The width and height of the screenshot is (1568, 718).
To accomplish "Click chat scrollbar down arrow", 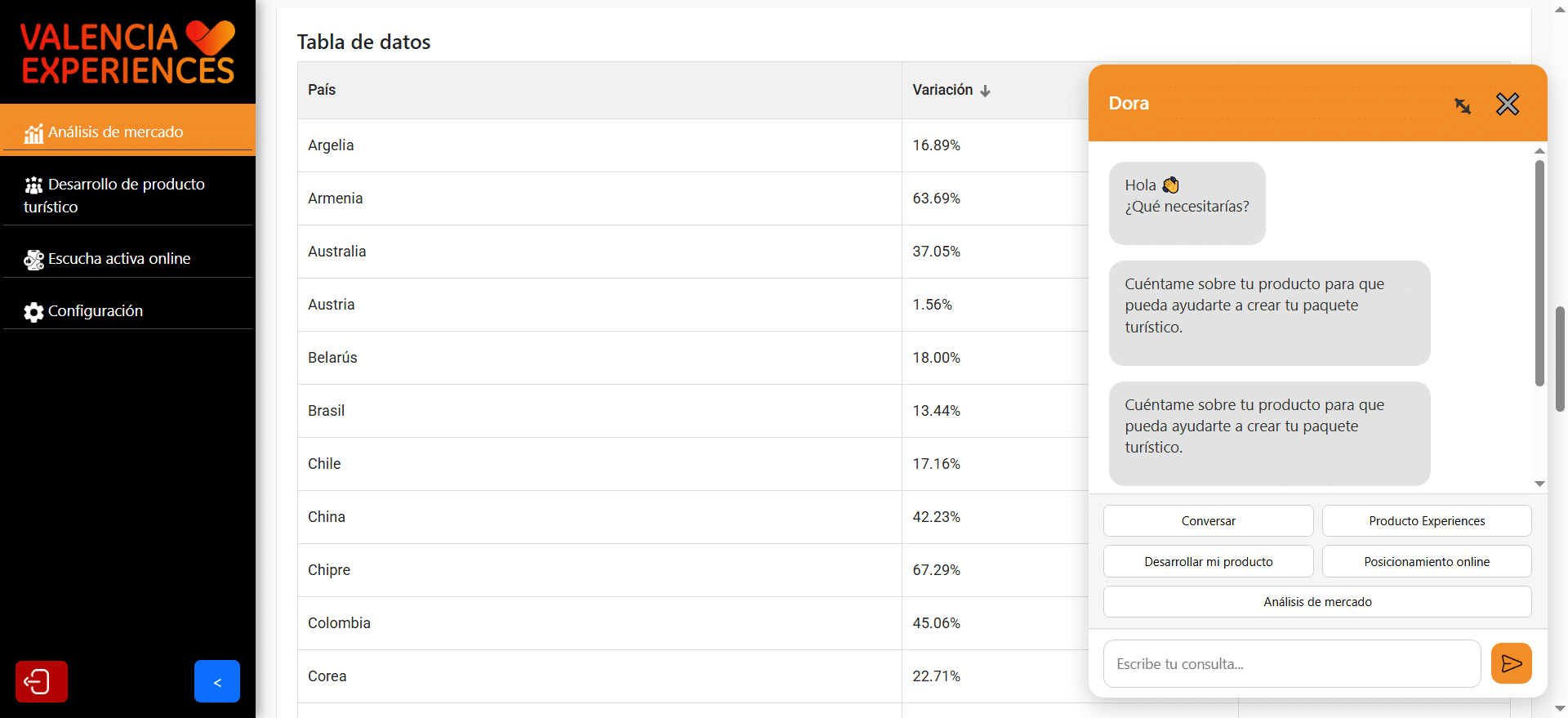I will 1539,484.
